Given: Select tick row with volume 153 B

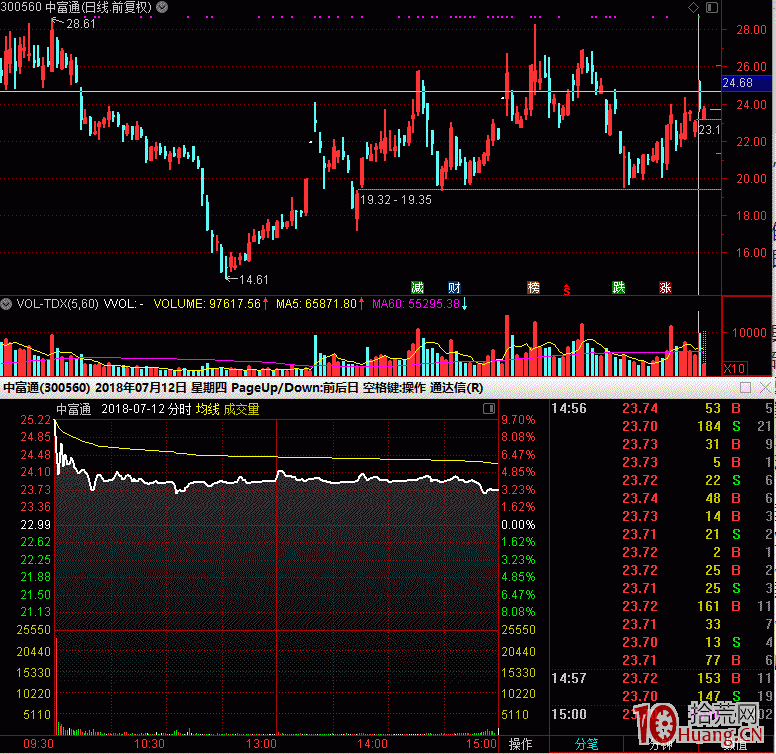Looking at the screenshot, I should pyautogui.click(x=663, y=678).
